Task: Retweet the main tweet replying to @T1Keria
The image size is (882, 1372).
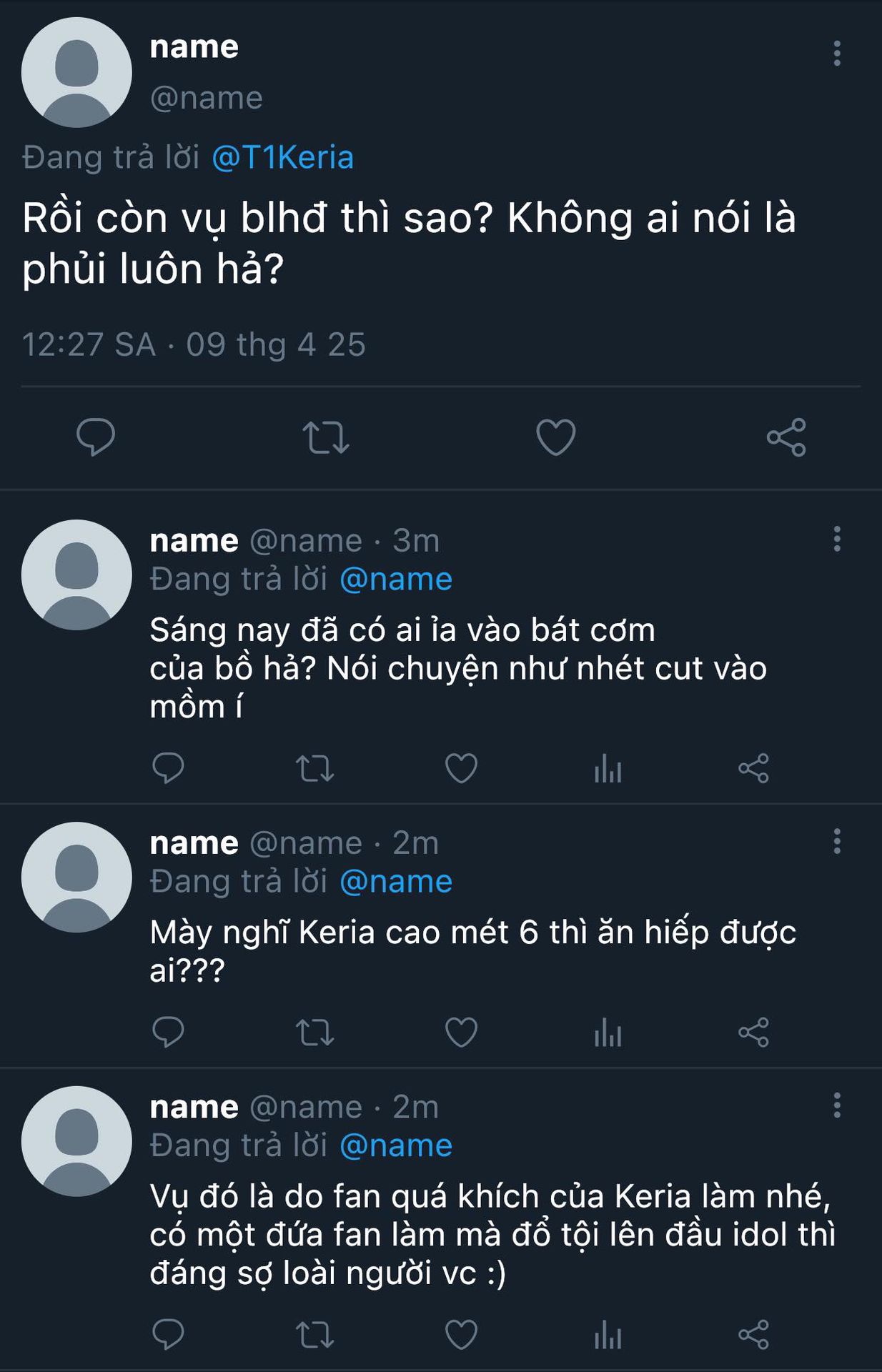Action: click(x=326, y=437)
